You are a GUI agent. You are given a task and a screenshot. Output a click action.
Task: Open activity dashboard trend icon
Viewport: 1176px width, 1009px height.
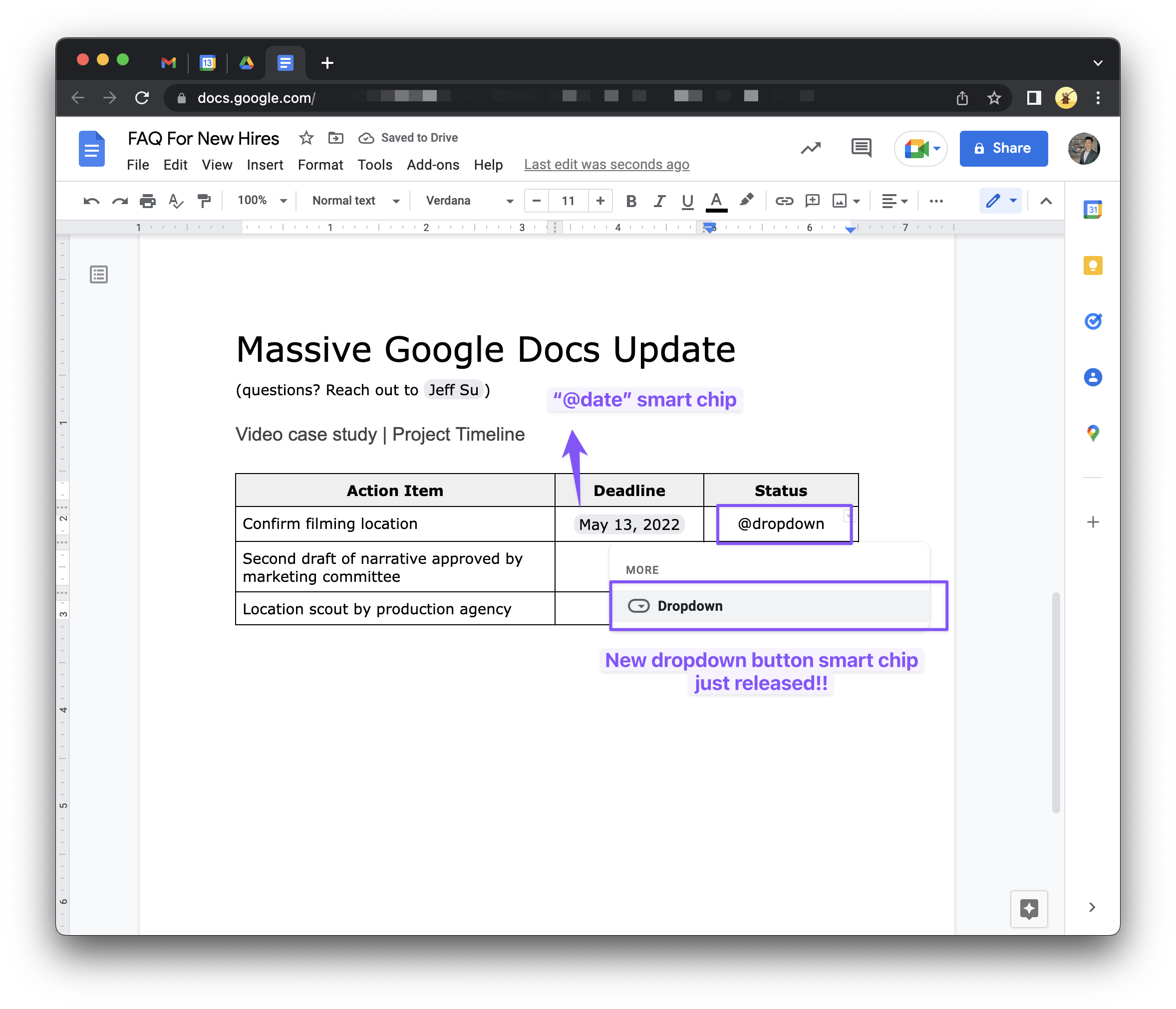pyautogui.click(x=811, y=148)
